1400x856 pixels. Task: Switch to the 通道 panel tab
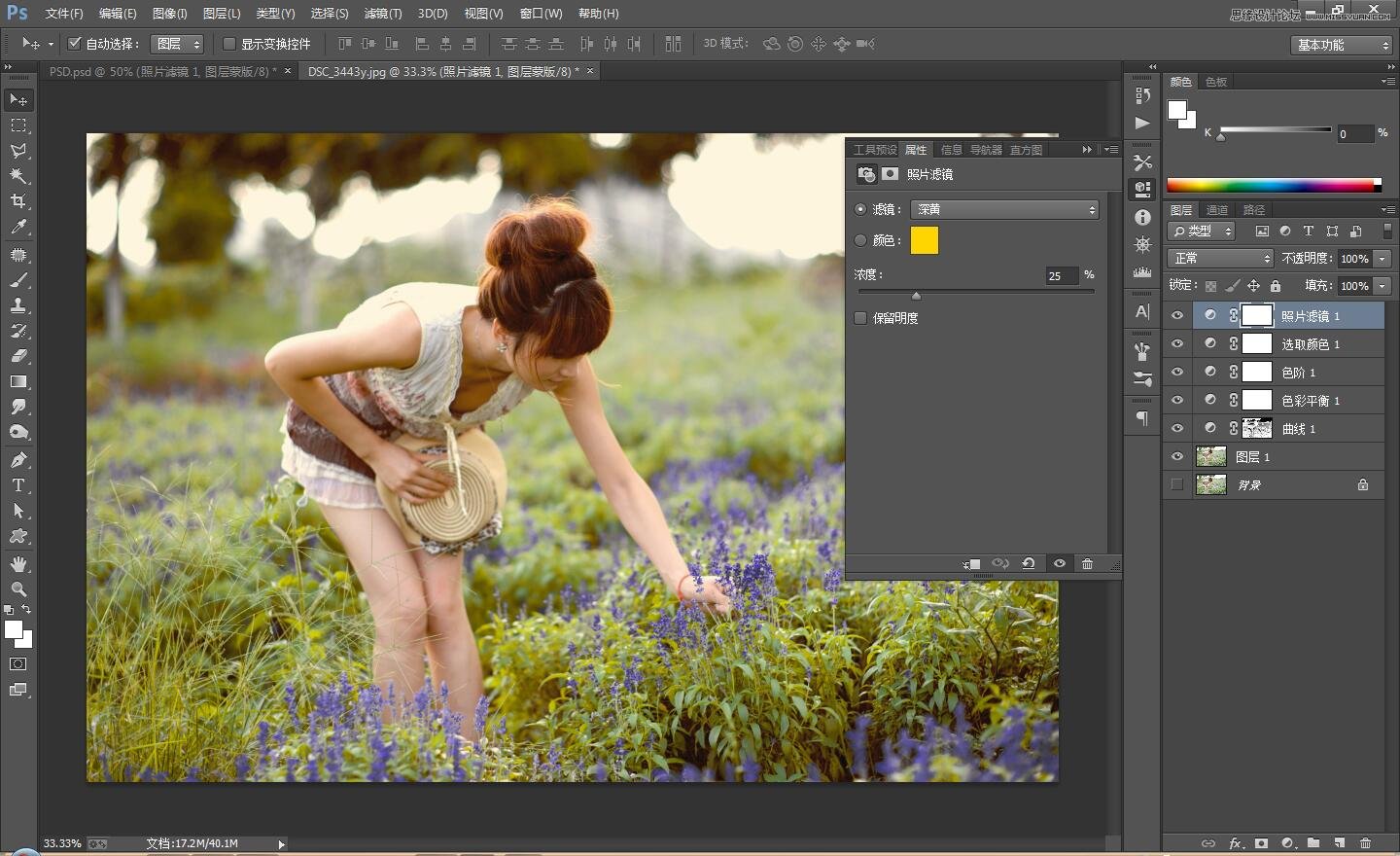click(x=1216, y=209)
